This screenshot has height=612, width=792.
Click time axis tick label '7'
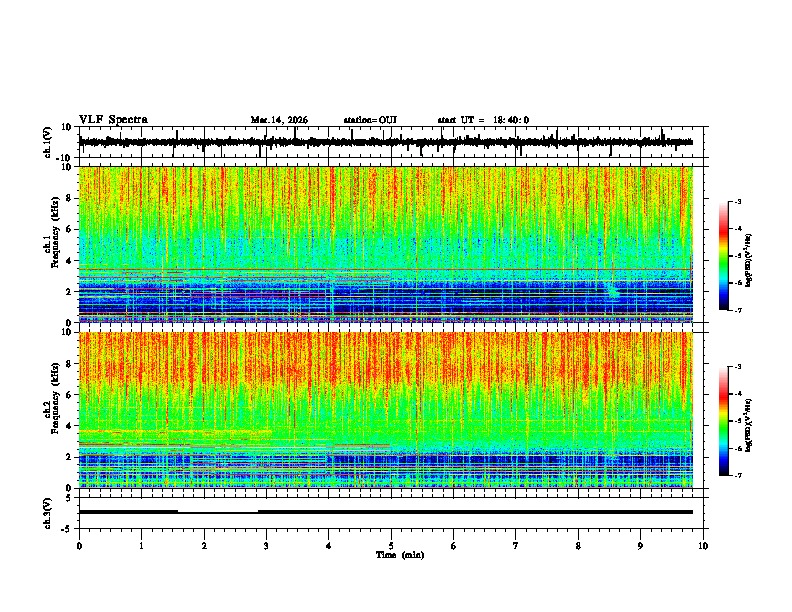(x=516, y=546)
